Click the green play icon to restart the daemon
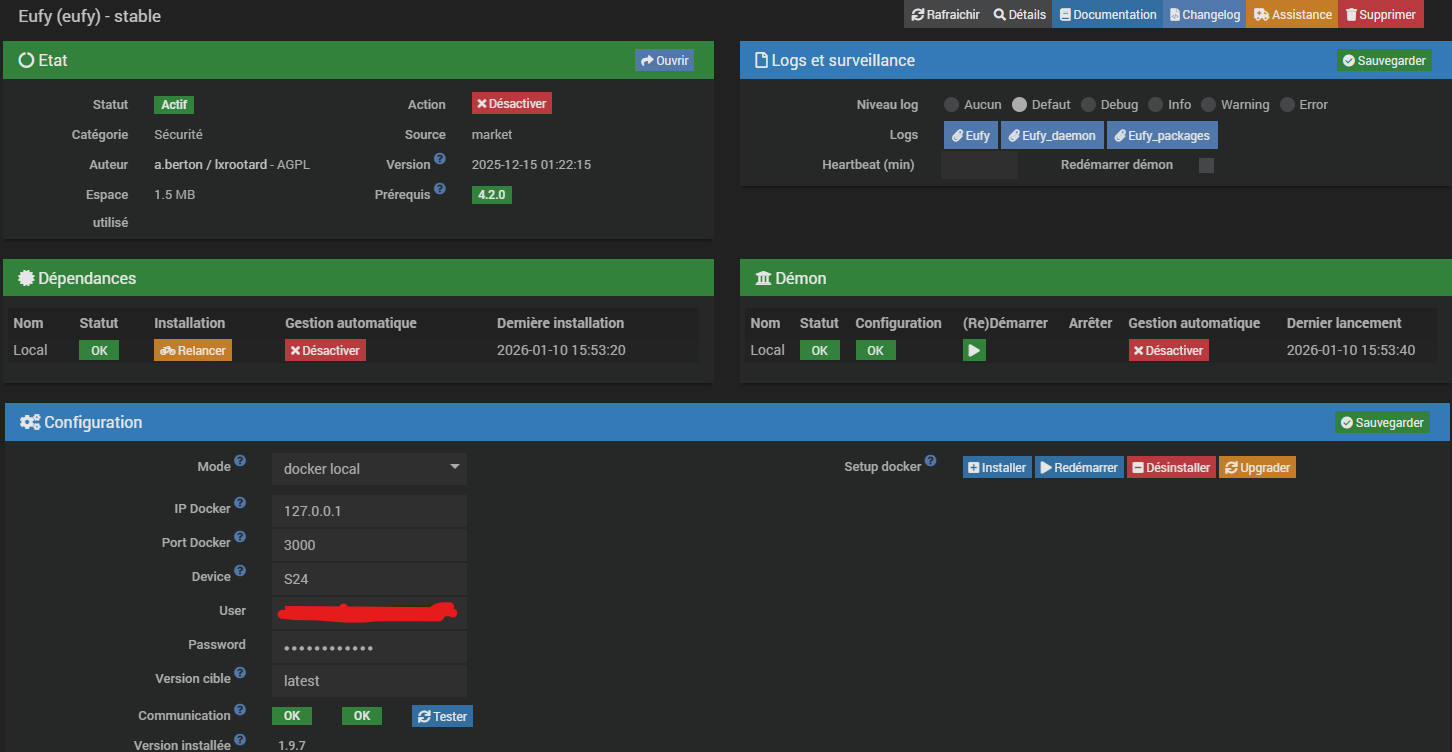The image size is (1452, 752). pyautogui.click(x=974, y=350)
